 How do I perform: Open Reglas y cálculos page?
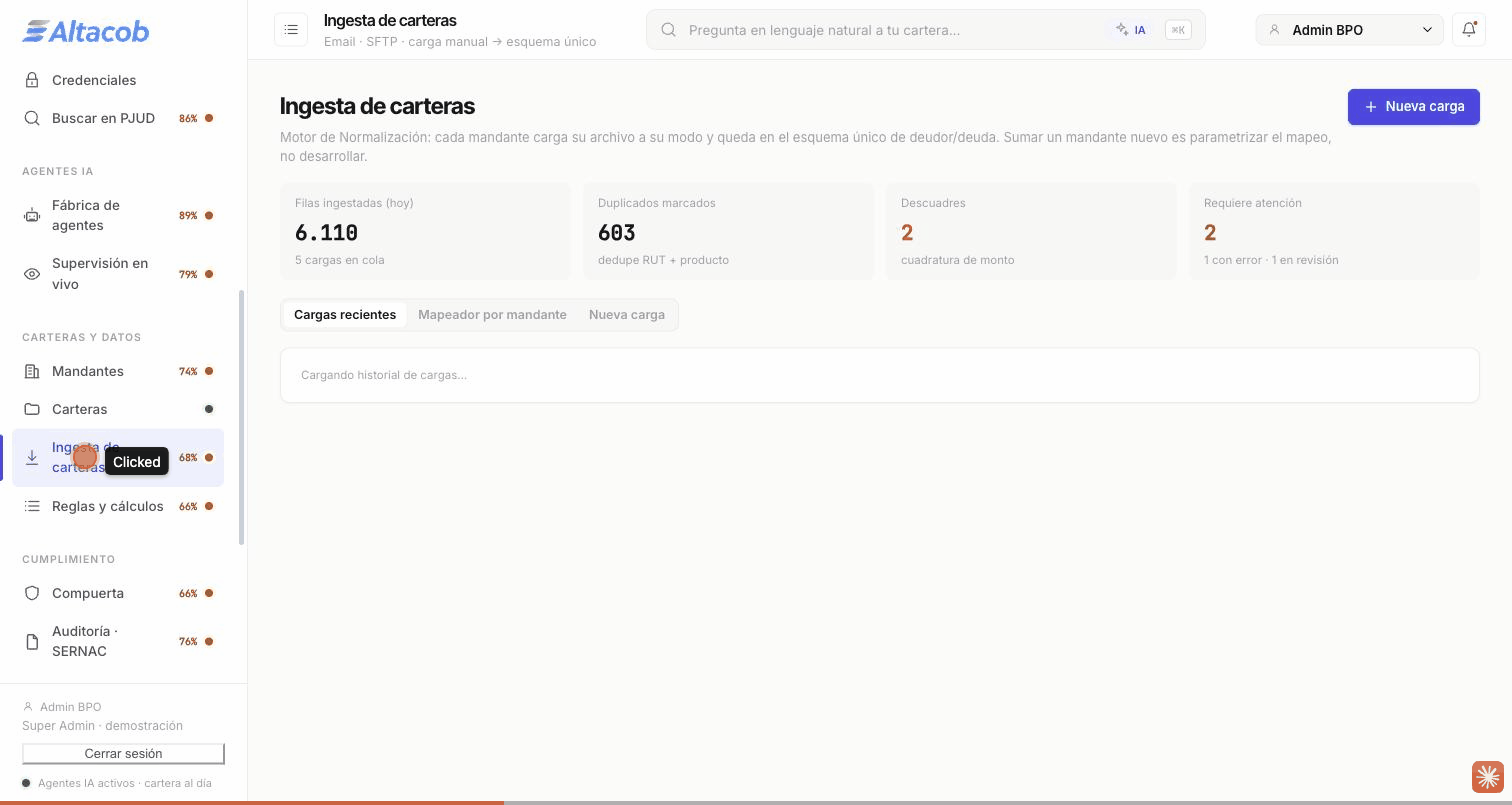(118, 506)
